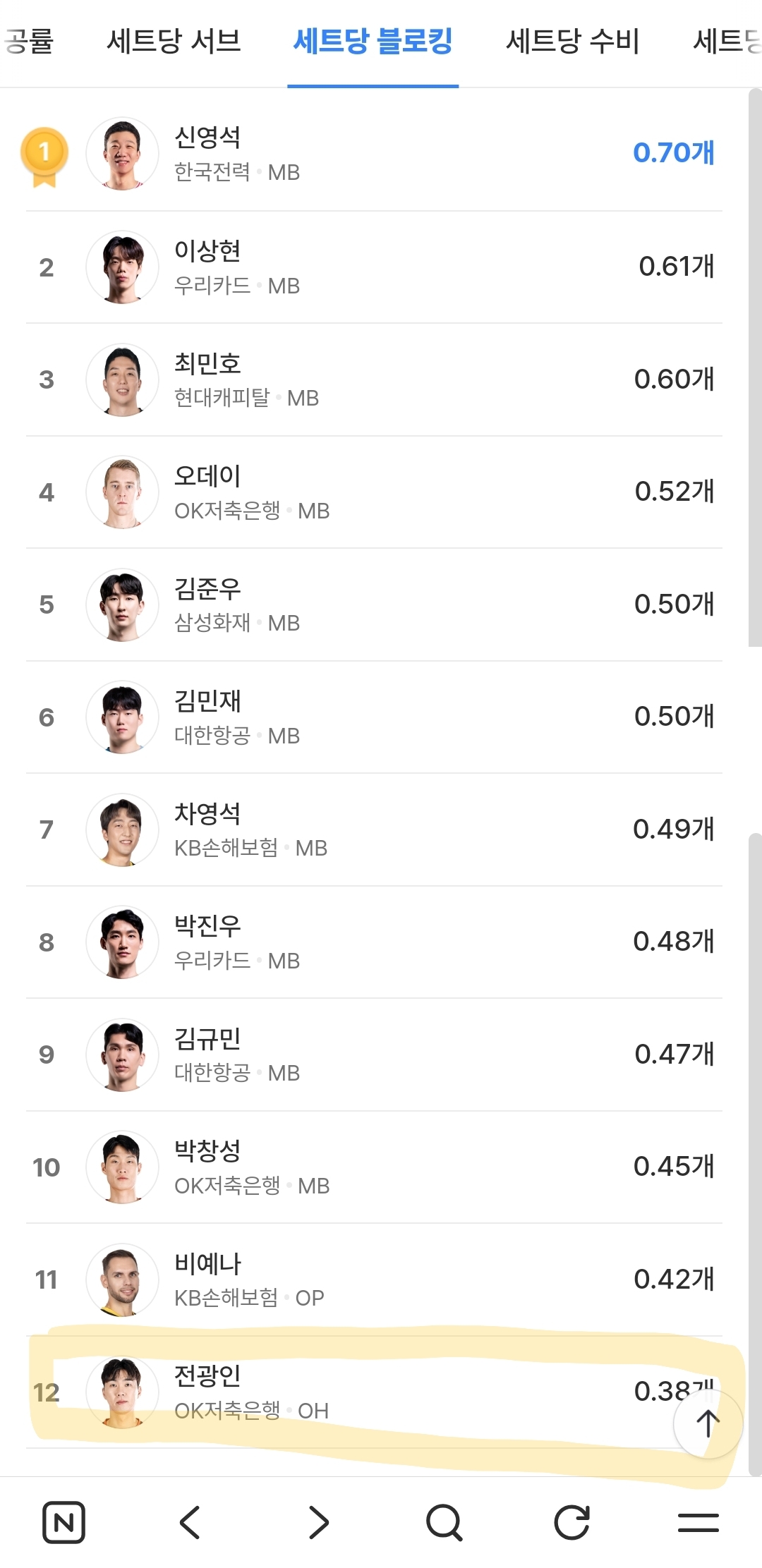Tap the gold rank 1 medal
Image resolution: width=762 pixels, height=1568 pixels.
coord(44,155)
